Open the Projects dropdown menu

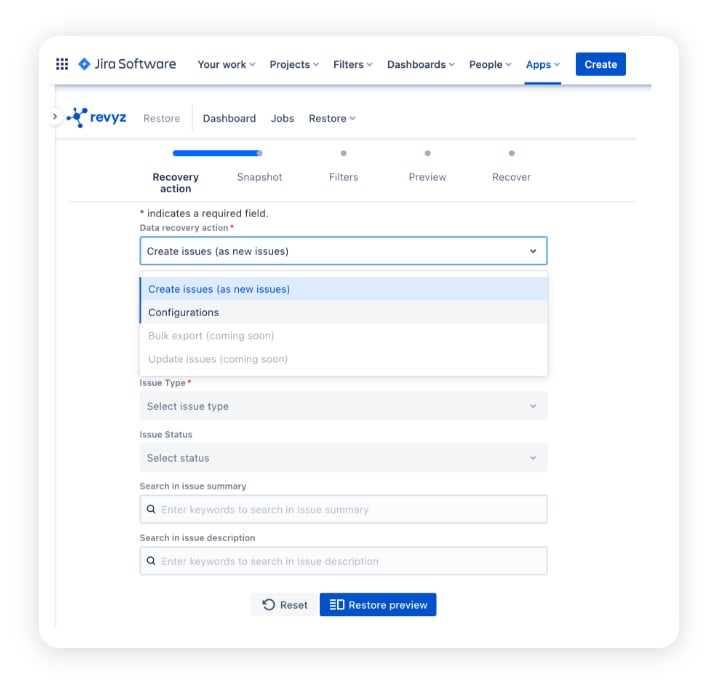294,64
